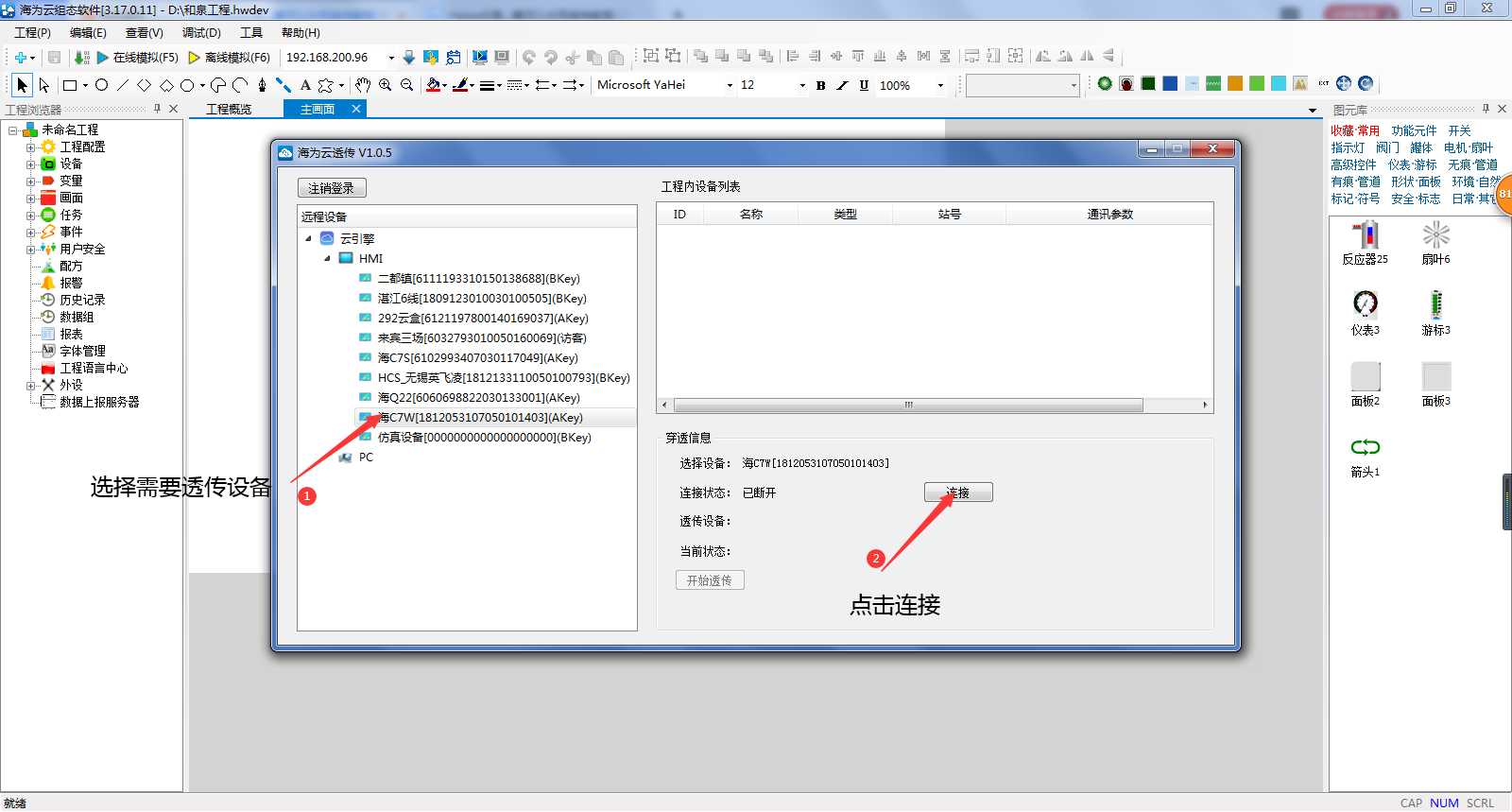Click the zoom in magnifier

[386, 85]
